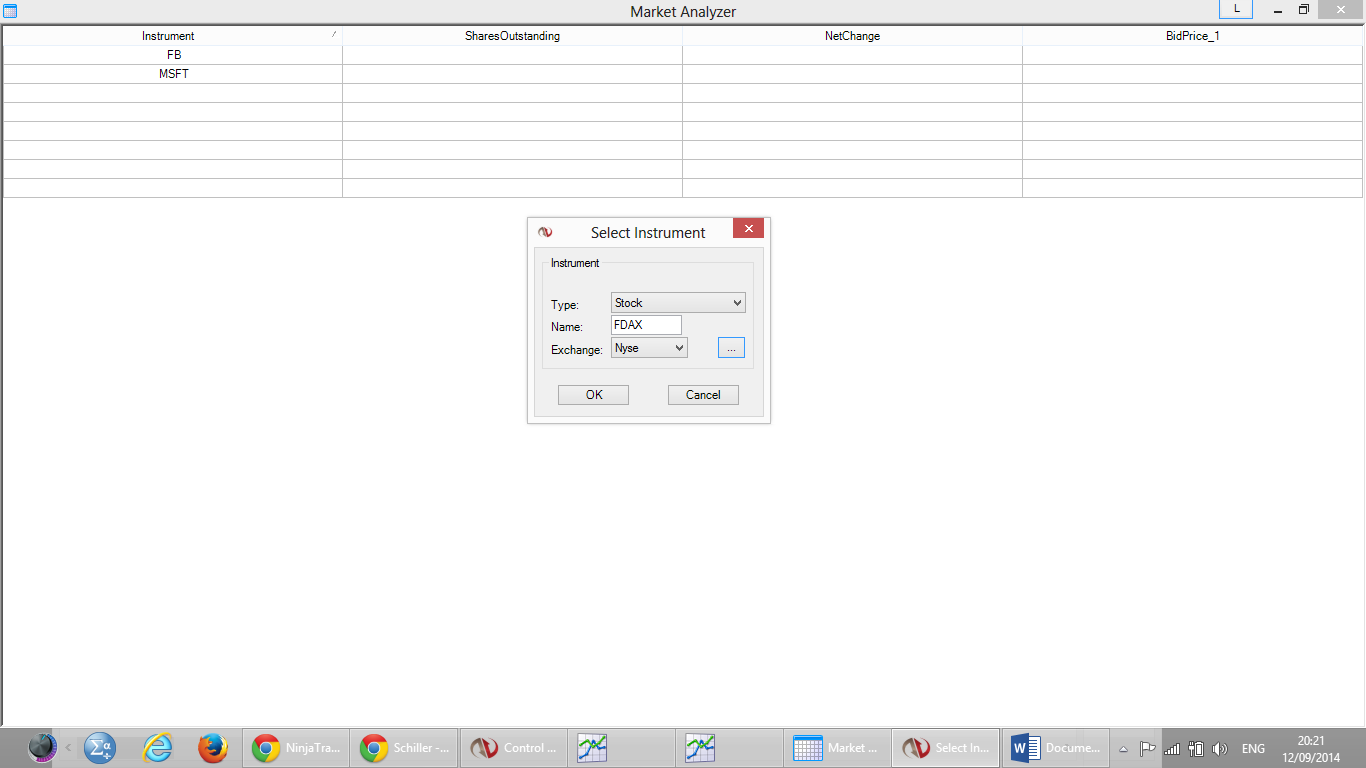1366x768 pixels.
Task: Switch to the Schiller Chrome window
Action: click(x=404, y=747)
